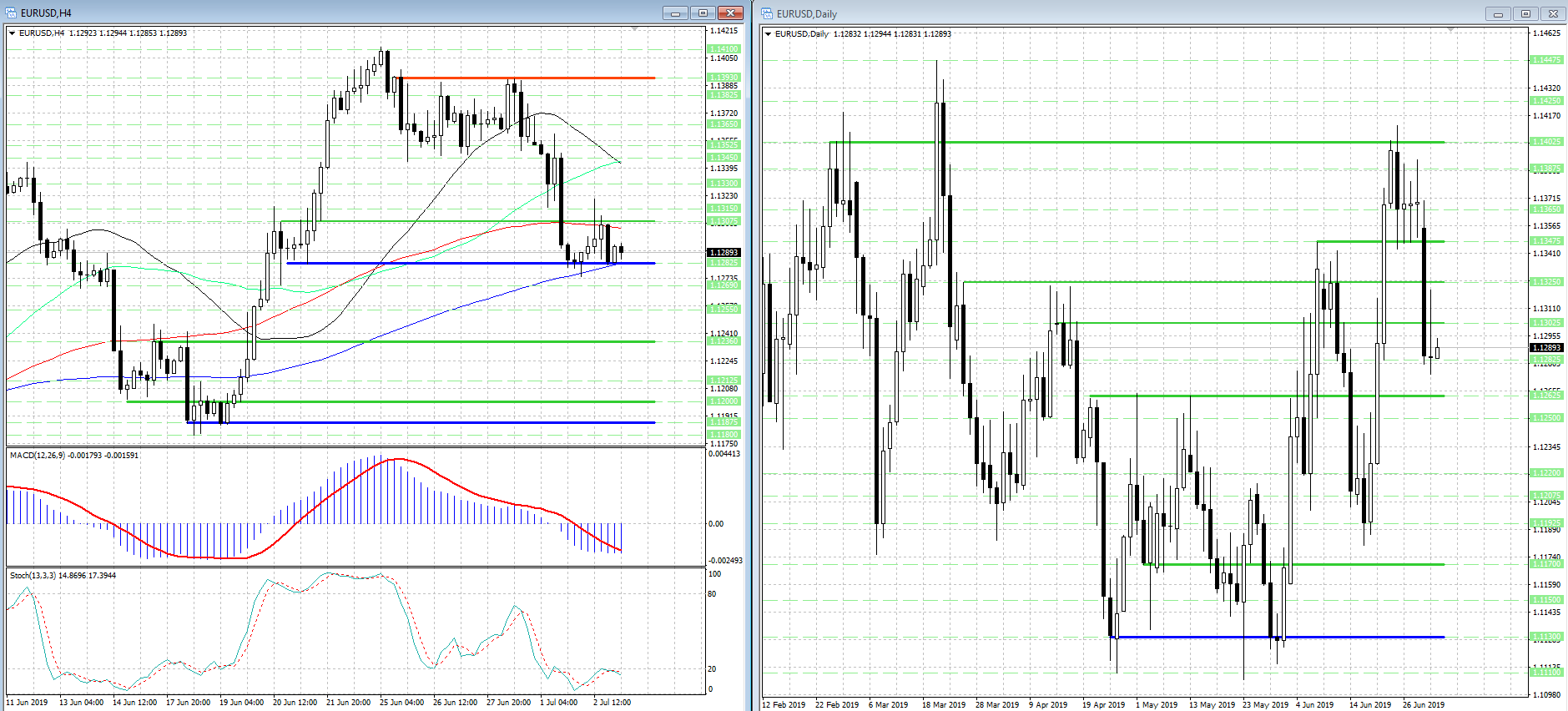Click the green 1.14025 level label on Daily scale
Image resolution: width=1568 pixels, height=711 pixels.
(x=1546, y=142)
